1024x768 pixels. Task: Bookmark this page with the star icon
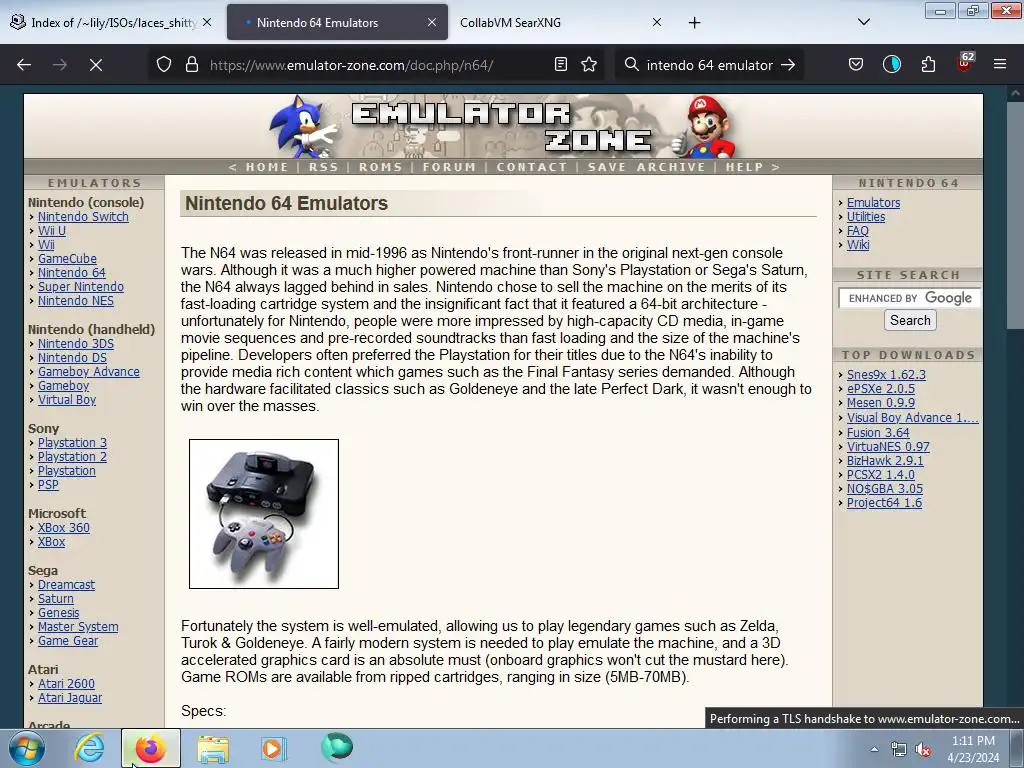point(589,64)
